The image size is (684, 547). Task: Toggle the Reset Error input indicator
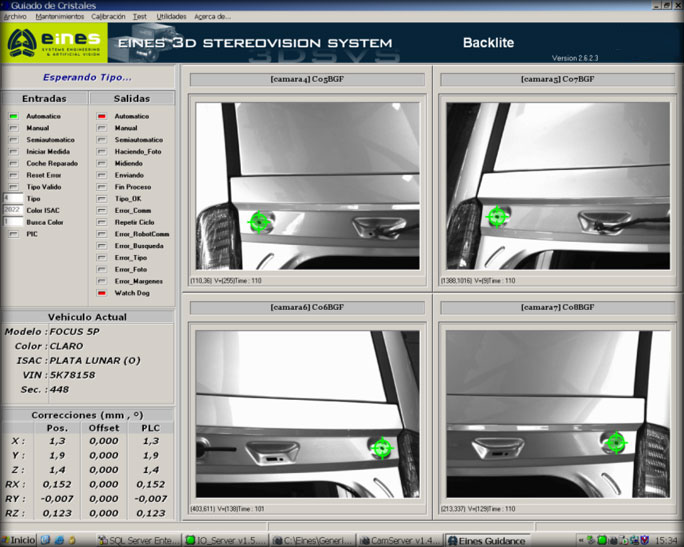(13, 175)
